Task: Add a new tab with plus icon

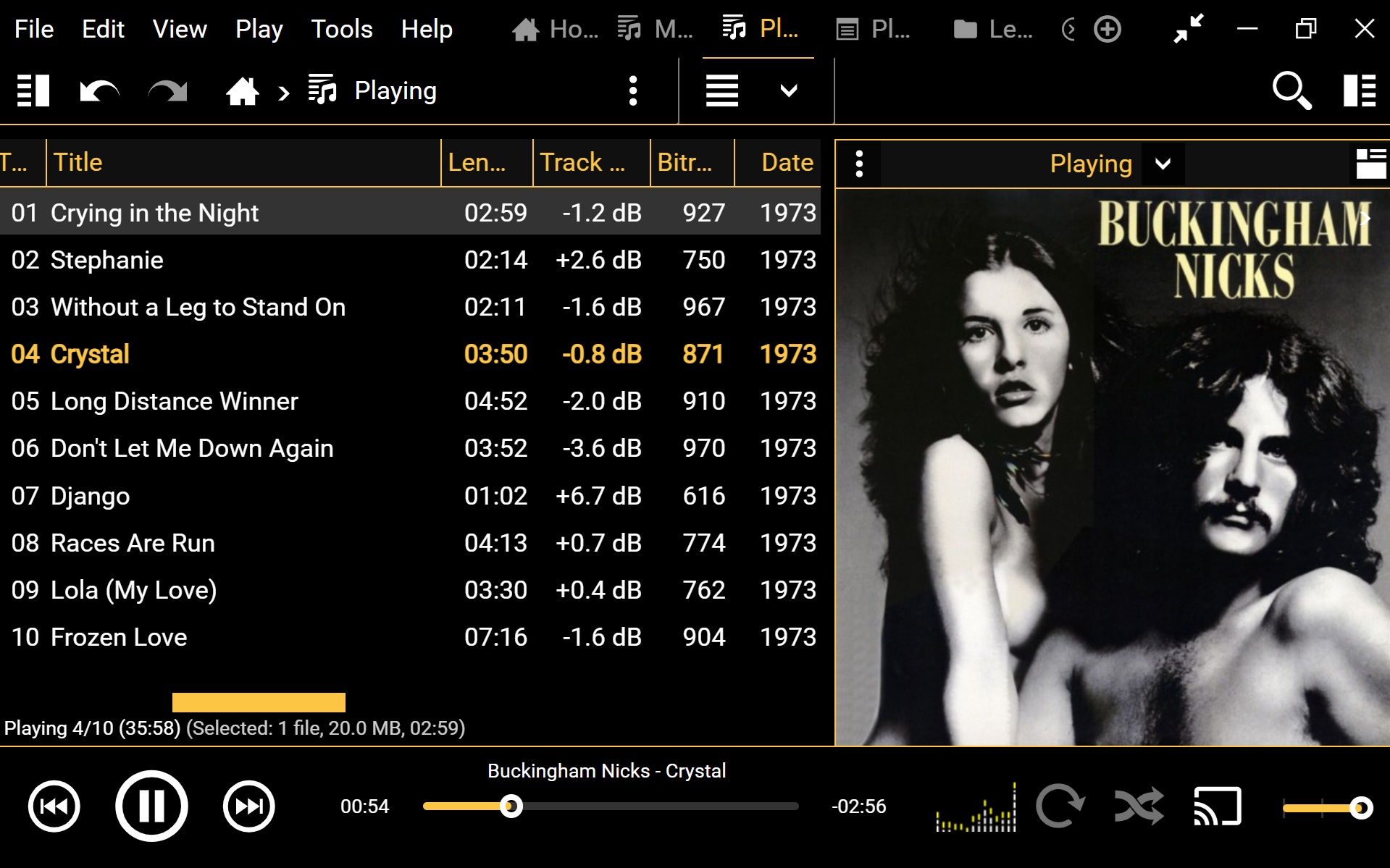Action: pos(1107,29)
